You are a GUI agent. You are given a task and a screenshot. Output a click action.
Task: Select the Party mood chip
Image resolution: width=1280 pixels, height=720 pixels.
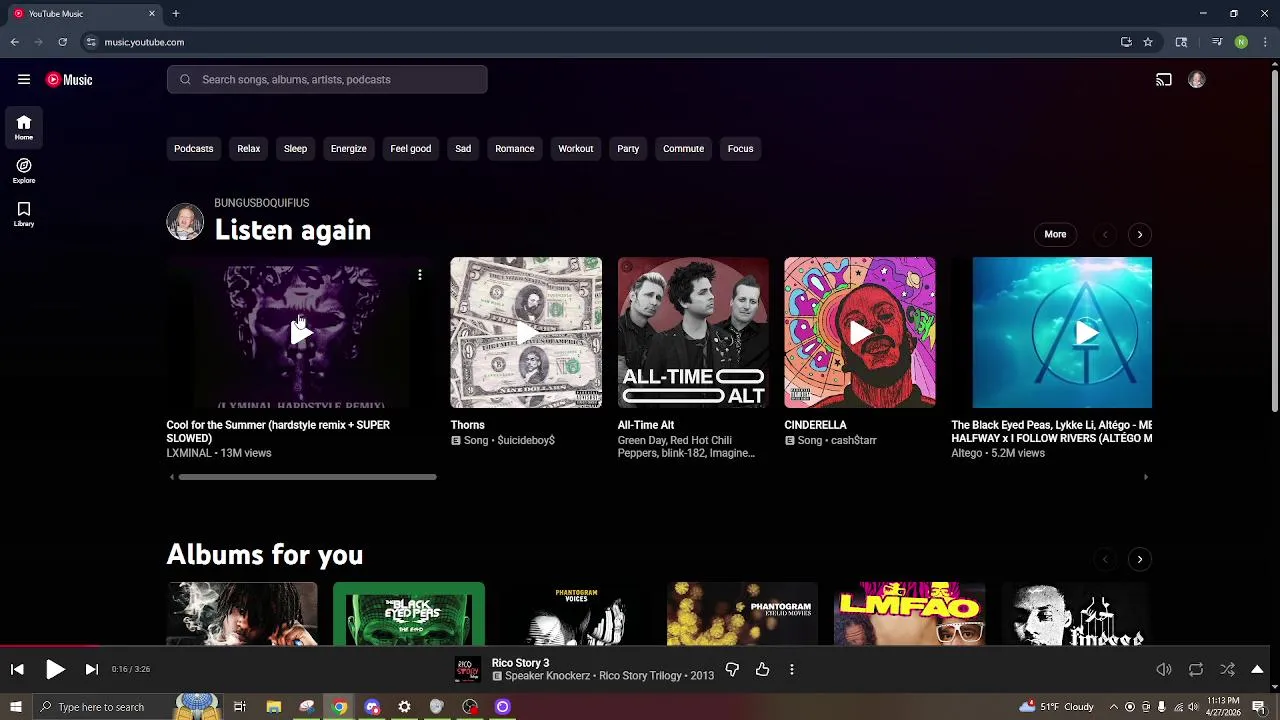click(x=628, y=149)
